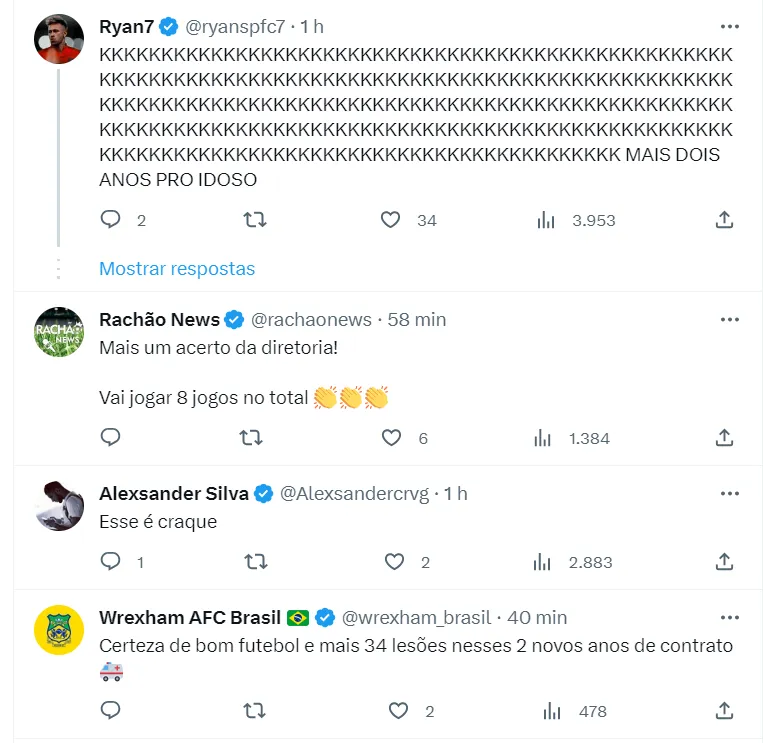
Task: Open Ryan7's profile picture
Action: tap(59, 38)
